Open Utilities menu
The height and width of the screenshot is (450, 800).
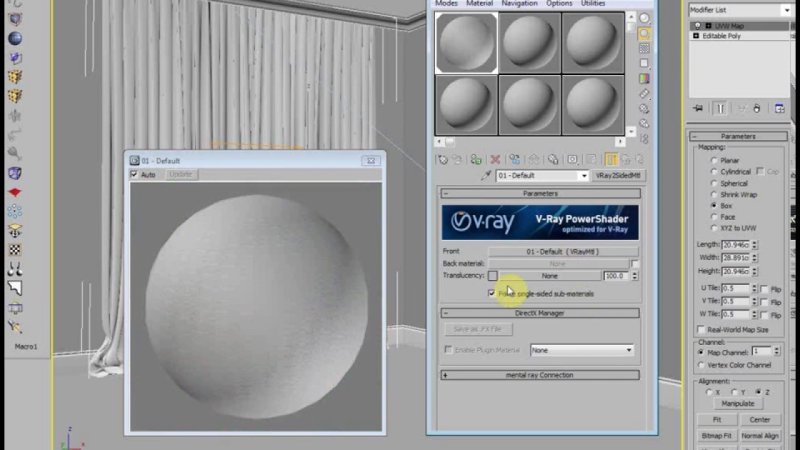(x=593, y=4)
